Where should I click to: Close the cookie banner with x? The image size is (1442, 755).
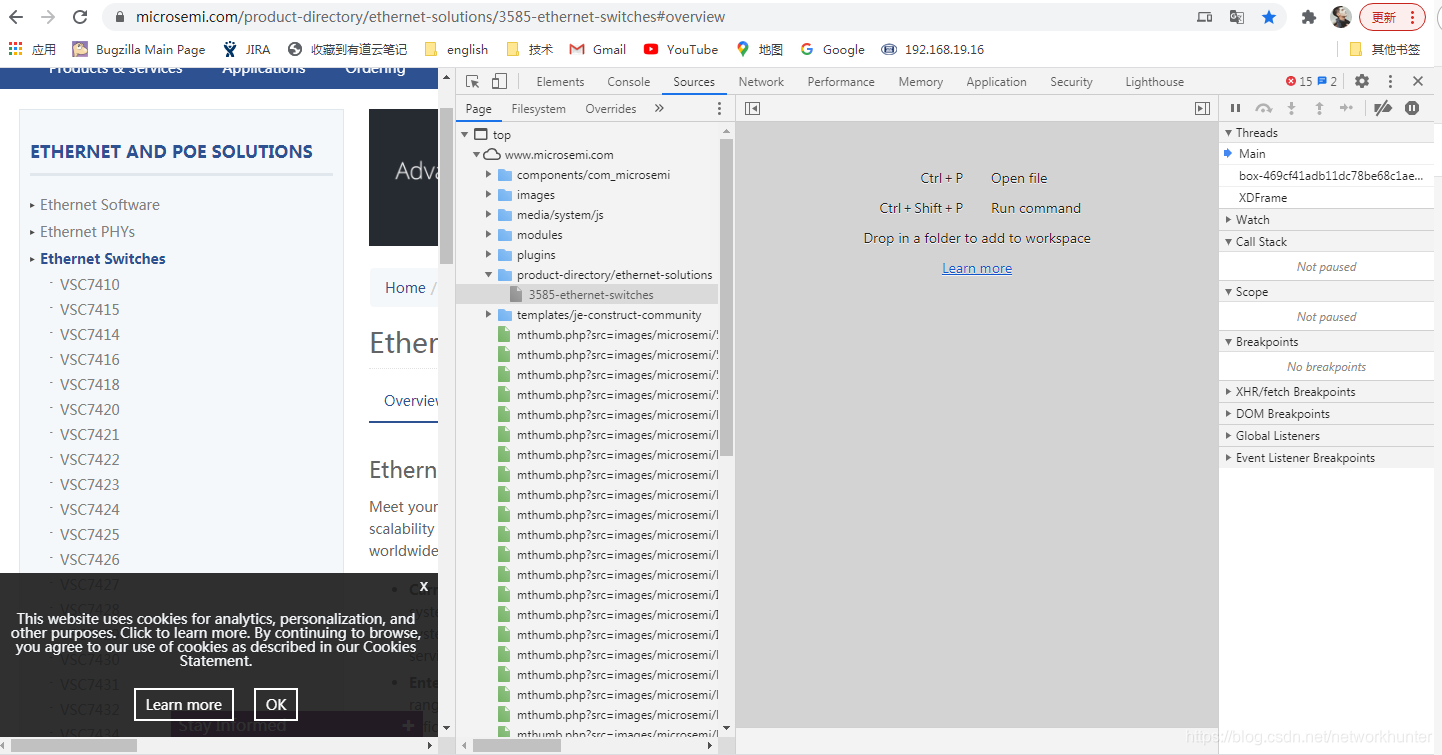click(424, 587)
